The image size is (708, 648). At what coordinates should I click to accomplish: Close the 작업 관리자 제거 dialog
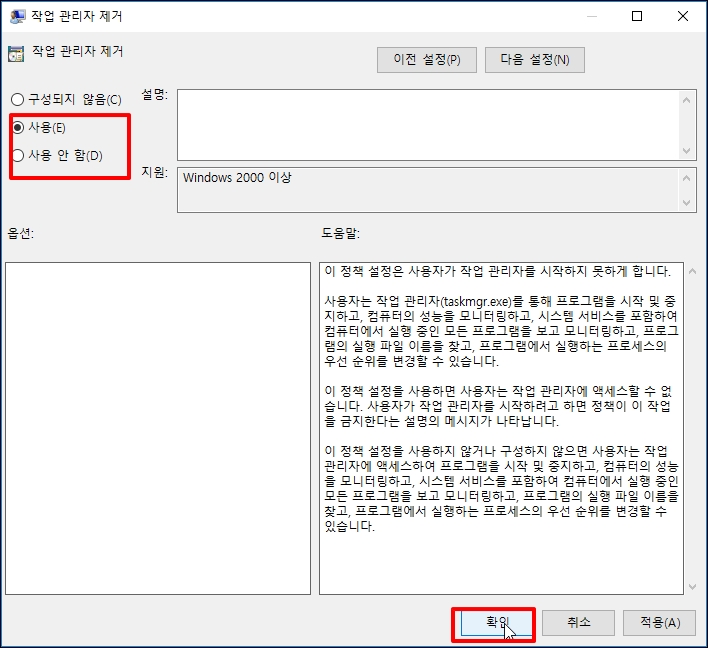pos(683,16)
